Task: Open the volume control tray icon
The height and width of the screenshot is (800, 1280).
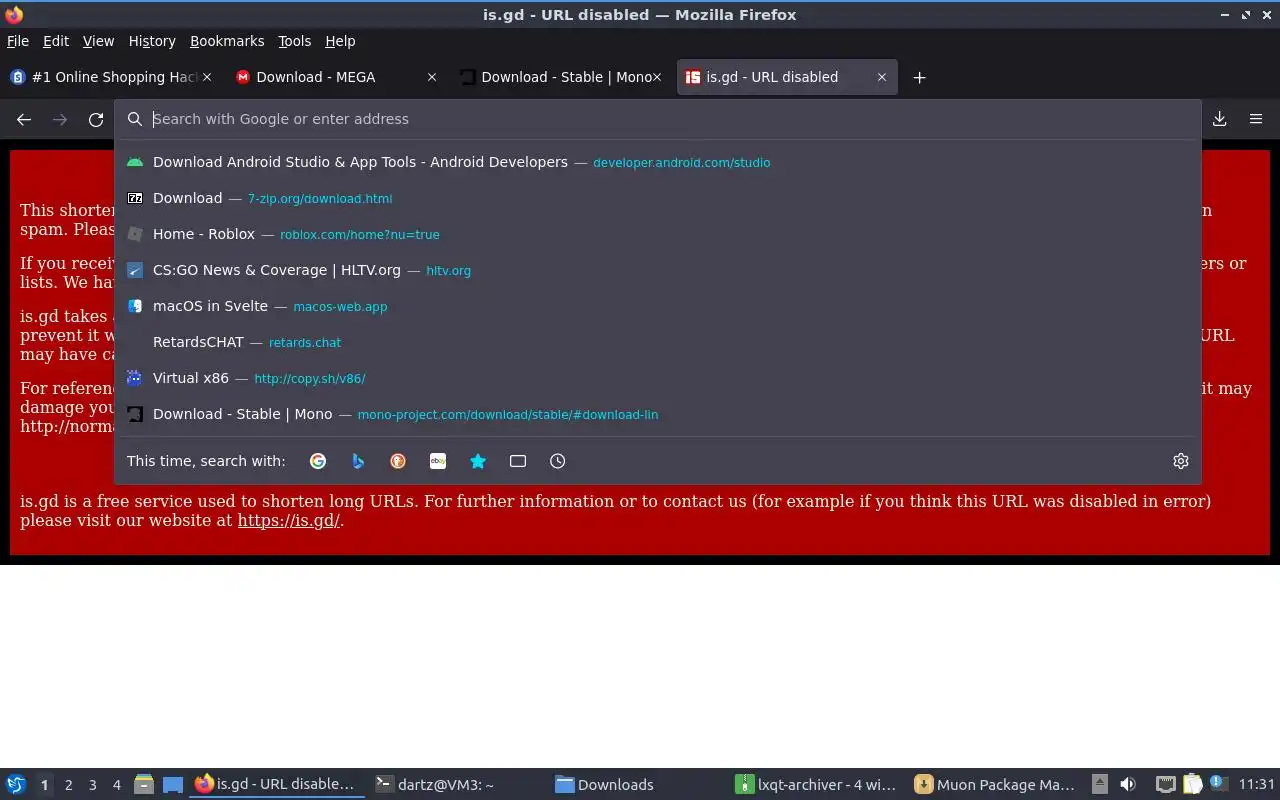Action: (x=1128, y=785)
